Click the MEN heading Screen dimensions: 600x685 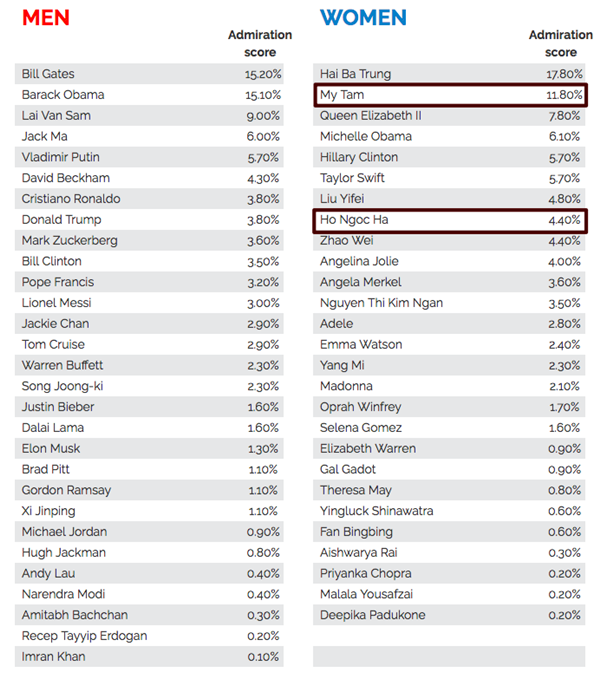[x=47, y=18]
